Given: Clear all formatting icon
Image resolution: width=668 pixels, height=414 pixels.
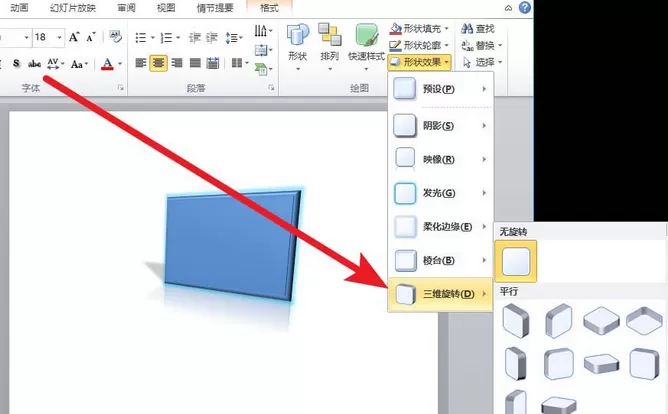Looking at the screenshot, I should (115, 37).
